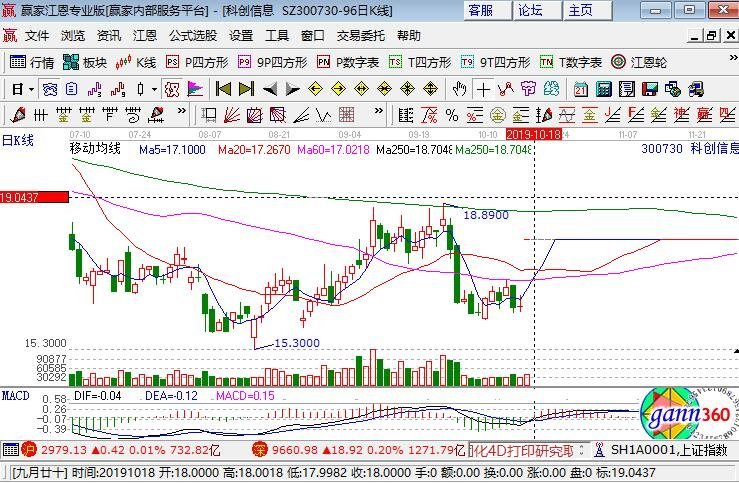Viewport: 739px width, 483px height.
Task: Open the calculator icon
Action: (604, 89)
